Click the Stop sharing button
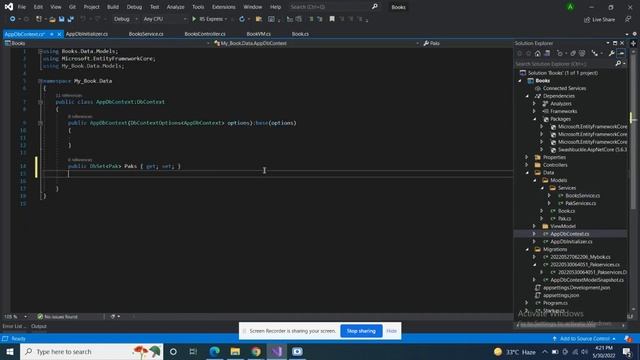This screenshot has width=640, height=360. tap(361, 331)
